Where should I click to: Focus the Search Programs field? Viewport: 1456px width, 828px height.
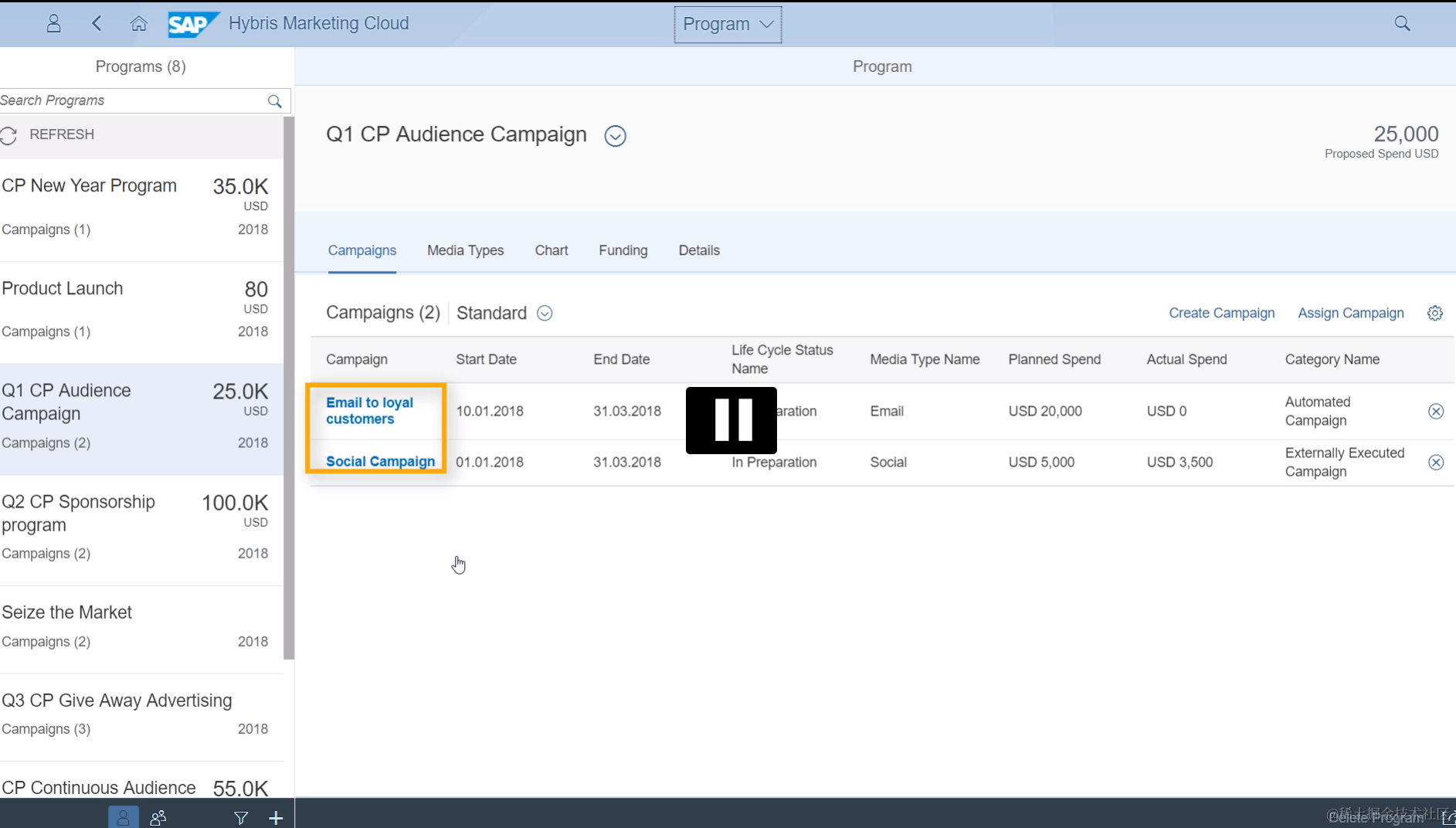pos(145,100)
